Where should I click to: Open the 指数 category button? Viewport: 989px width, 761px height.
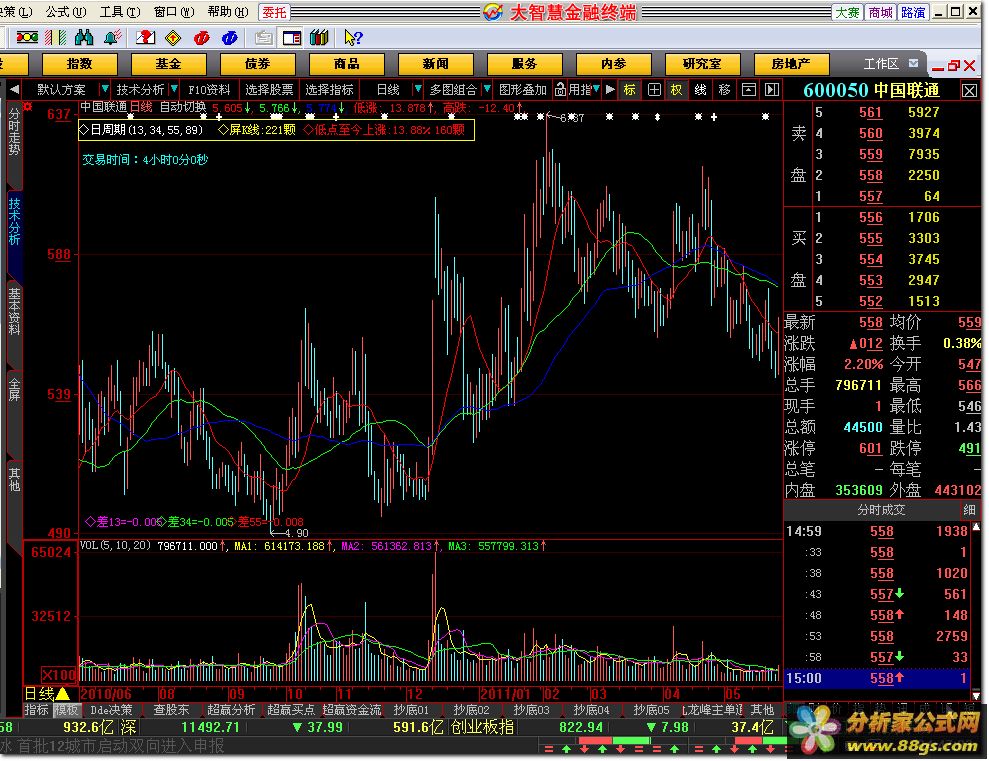79,64
